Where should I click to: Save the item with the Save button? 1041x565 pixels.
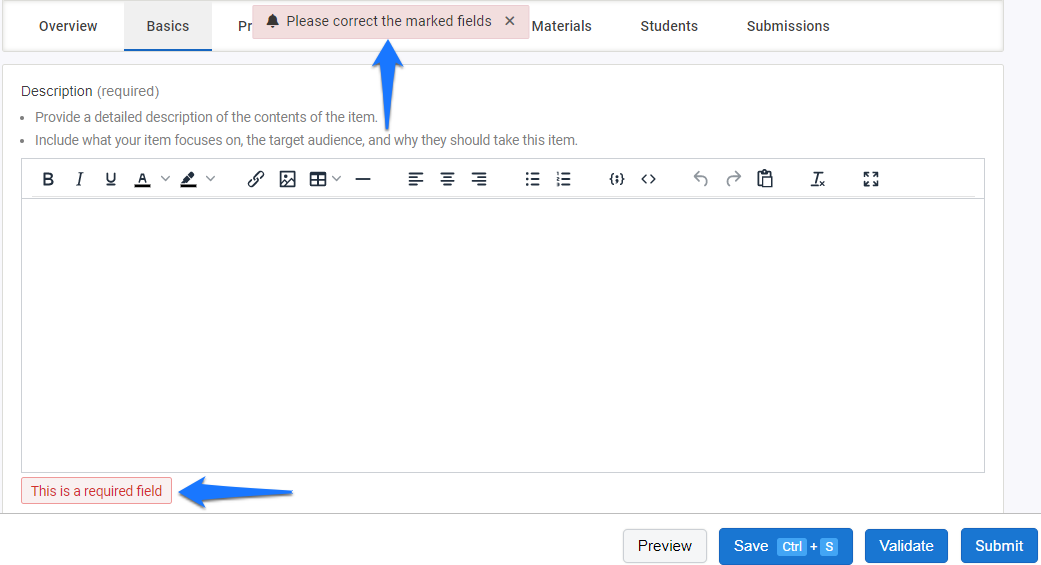tap(785, 546)
